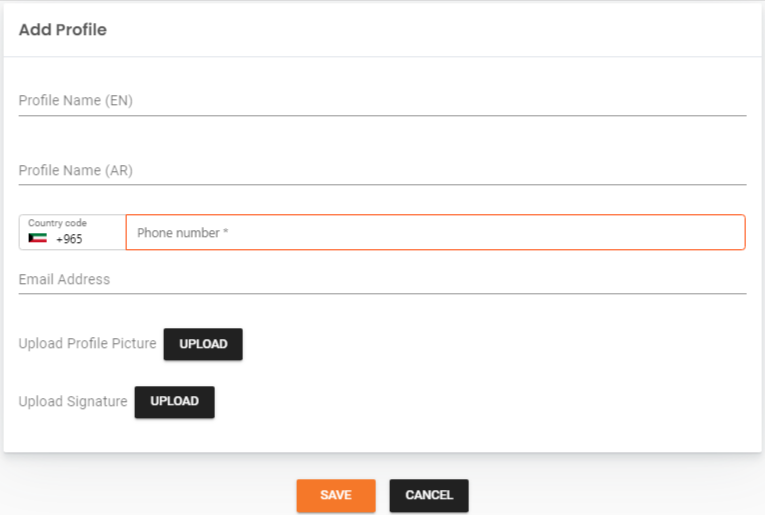Cancel adding the profile
Viewport: 765px width, 515px height.
[x=429, y=495]
